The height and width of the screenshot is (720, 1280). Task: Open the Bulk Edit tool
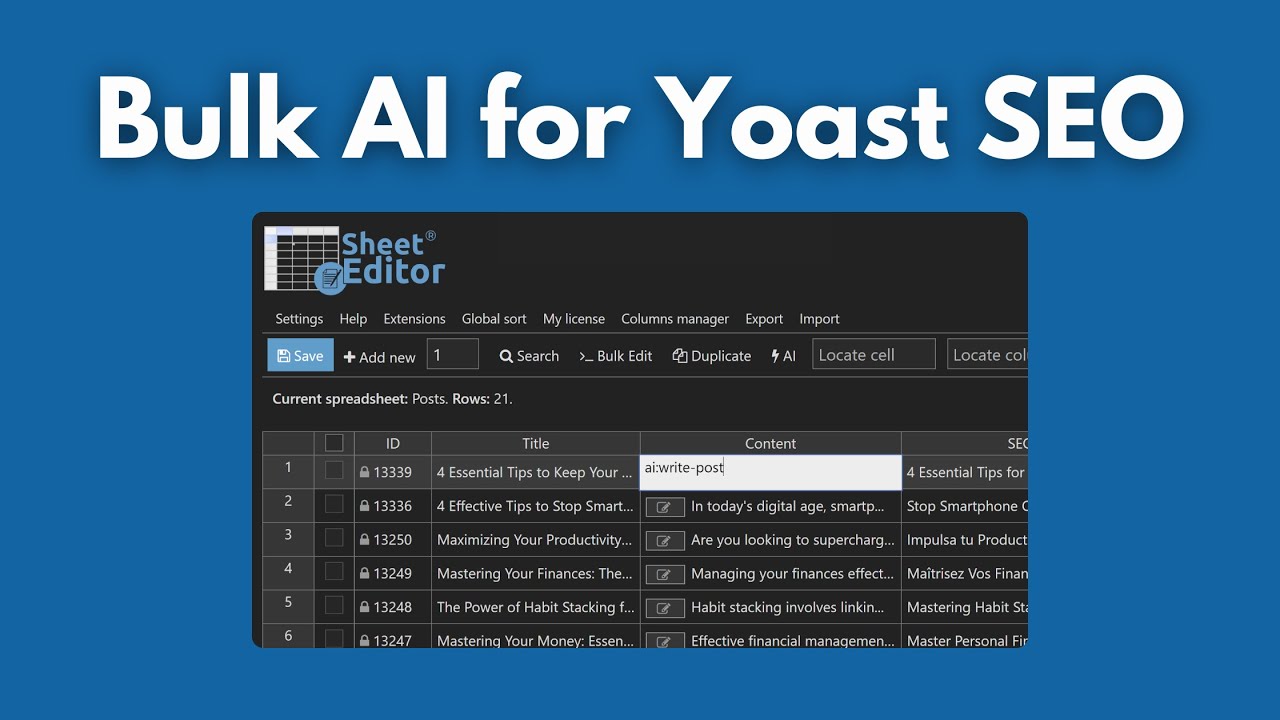click(615, 356)
